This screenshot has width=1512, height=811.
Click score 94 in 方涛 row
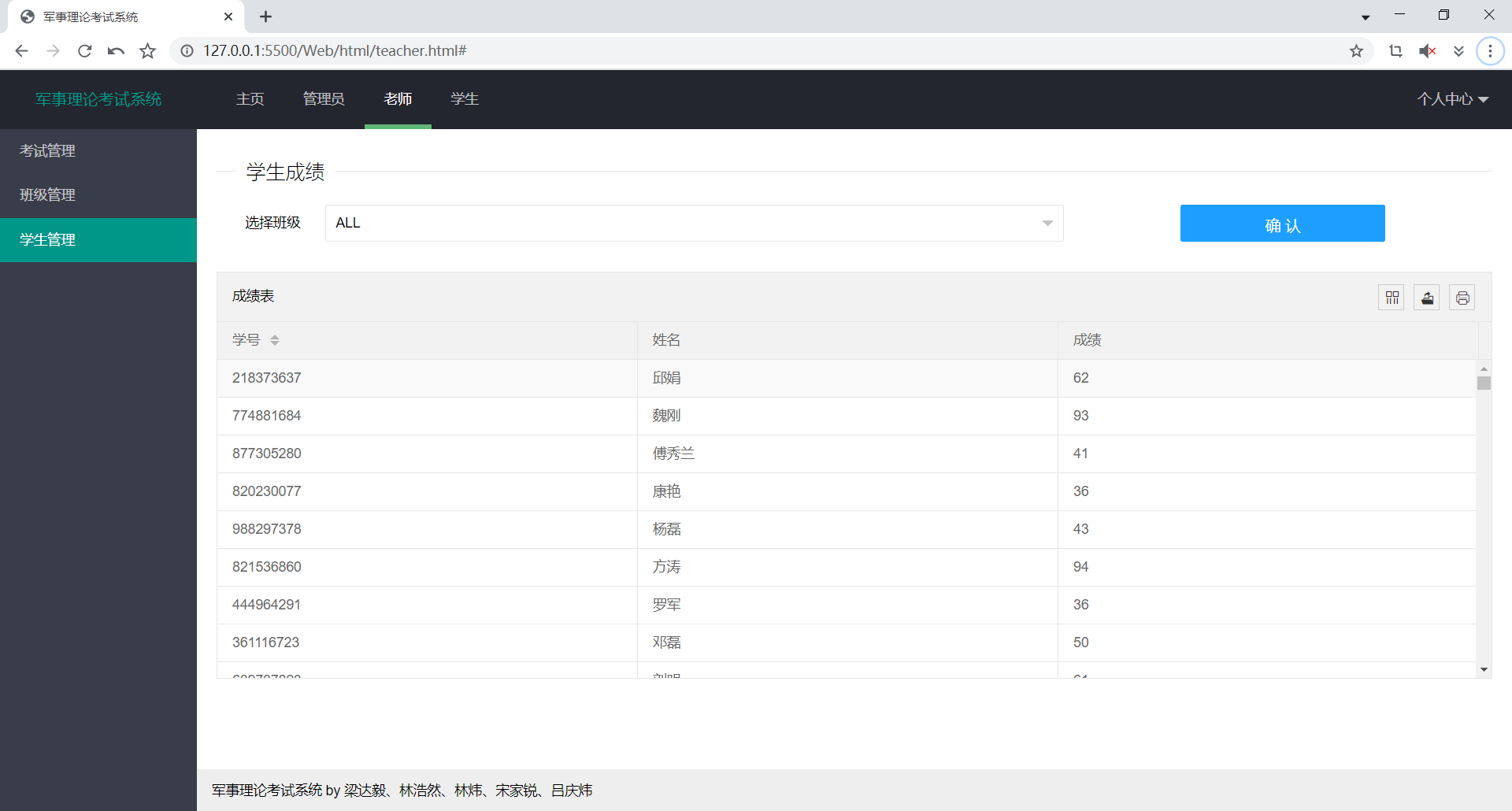pyautogui.click(x=1267, y=567)
